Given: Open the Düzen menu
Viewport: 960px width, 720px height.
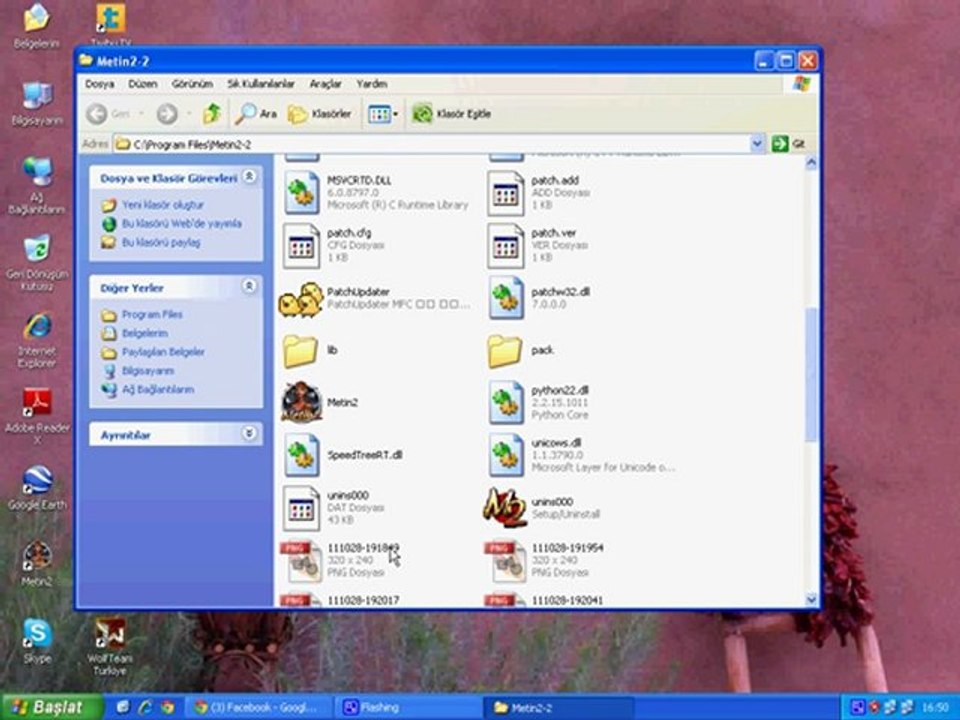Looking at the screenshot, I should [143, 84].
